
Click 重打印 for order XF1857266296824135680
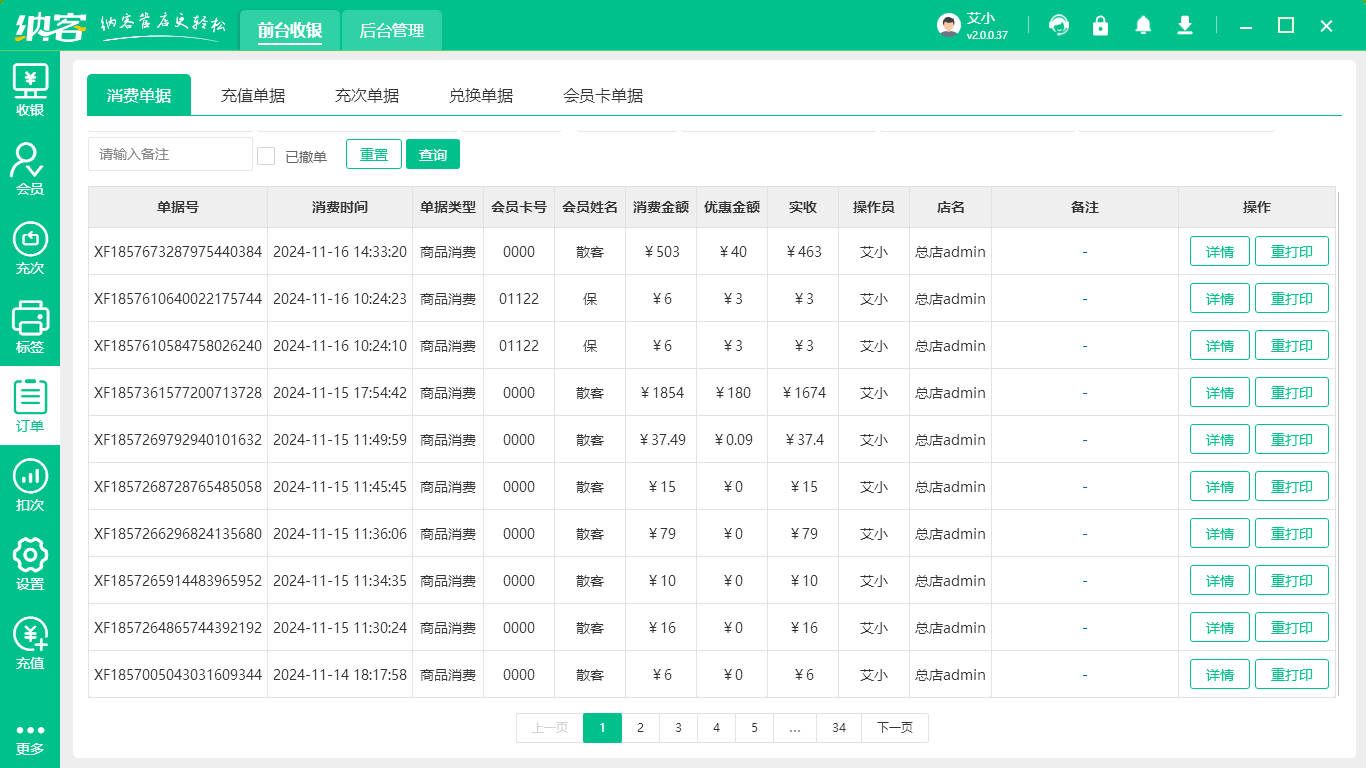click(x=1292, y=534)
